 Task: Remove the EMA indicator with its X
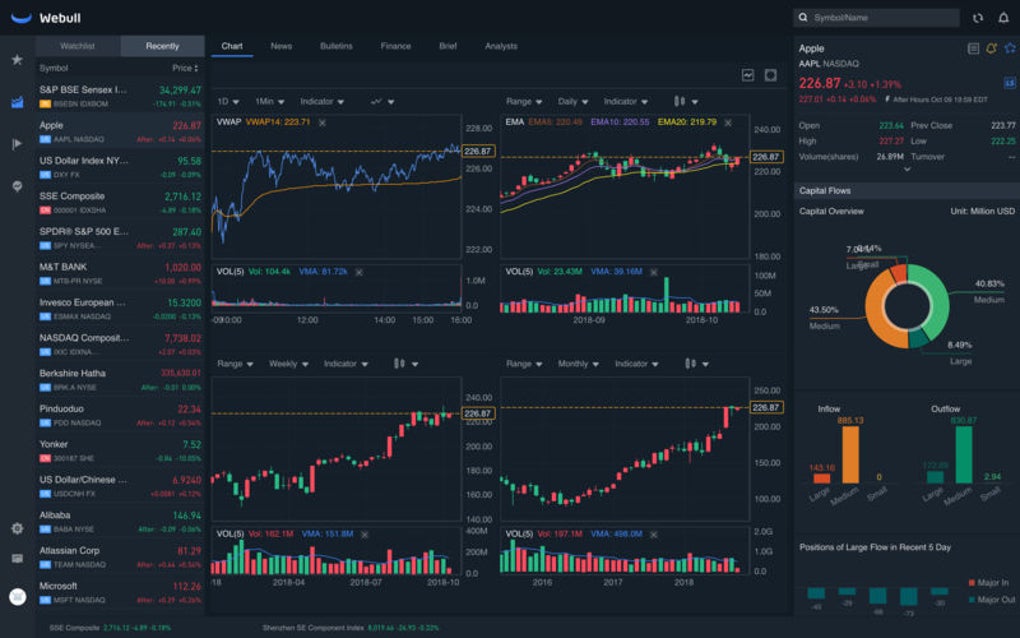(x=728, y=122)
